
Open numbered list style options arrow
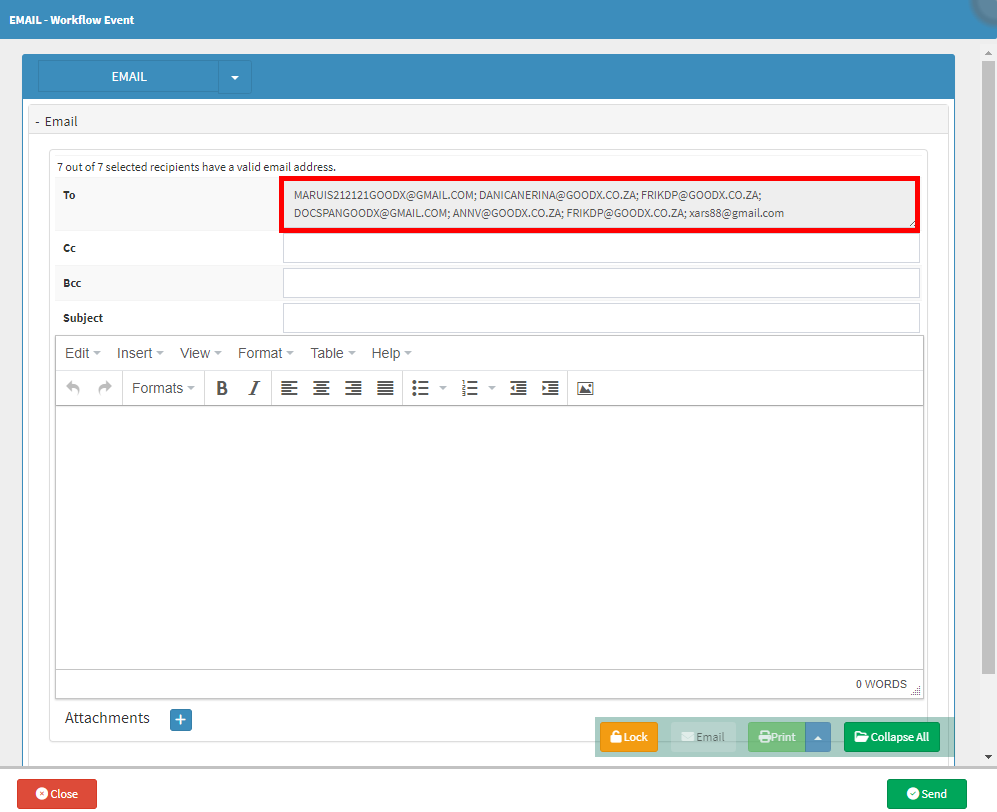click(492, 388)
